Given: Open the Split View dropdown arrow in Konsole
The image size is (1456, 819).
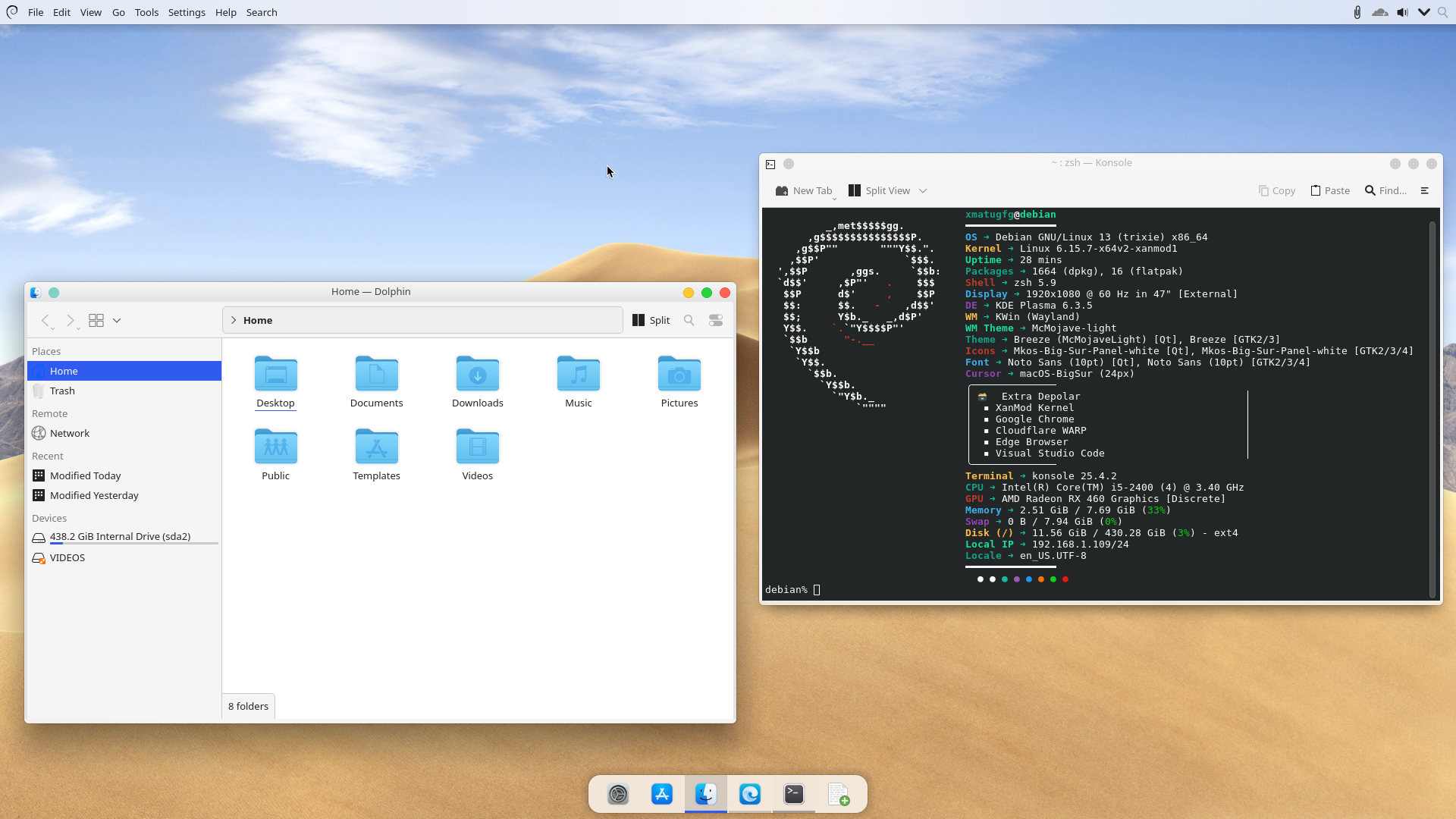Looking at the screenshot, I should (x=923, y=190).
